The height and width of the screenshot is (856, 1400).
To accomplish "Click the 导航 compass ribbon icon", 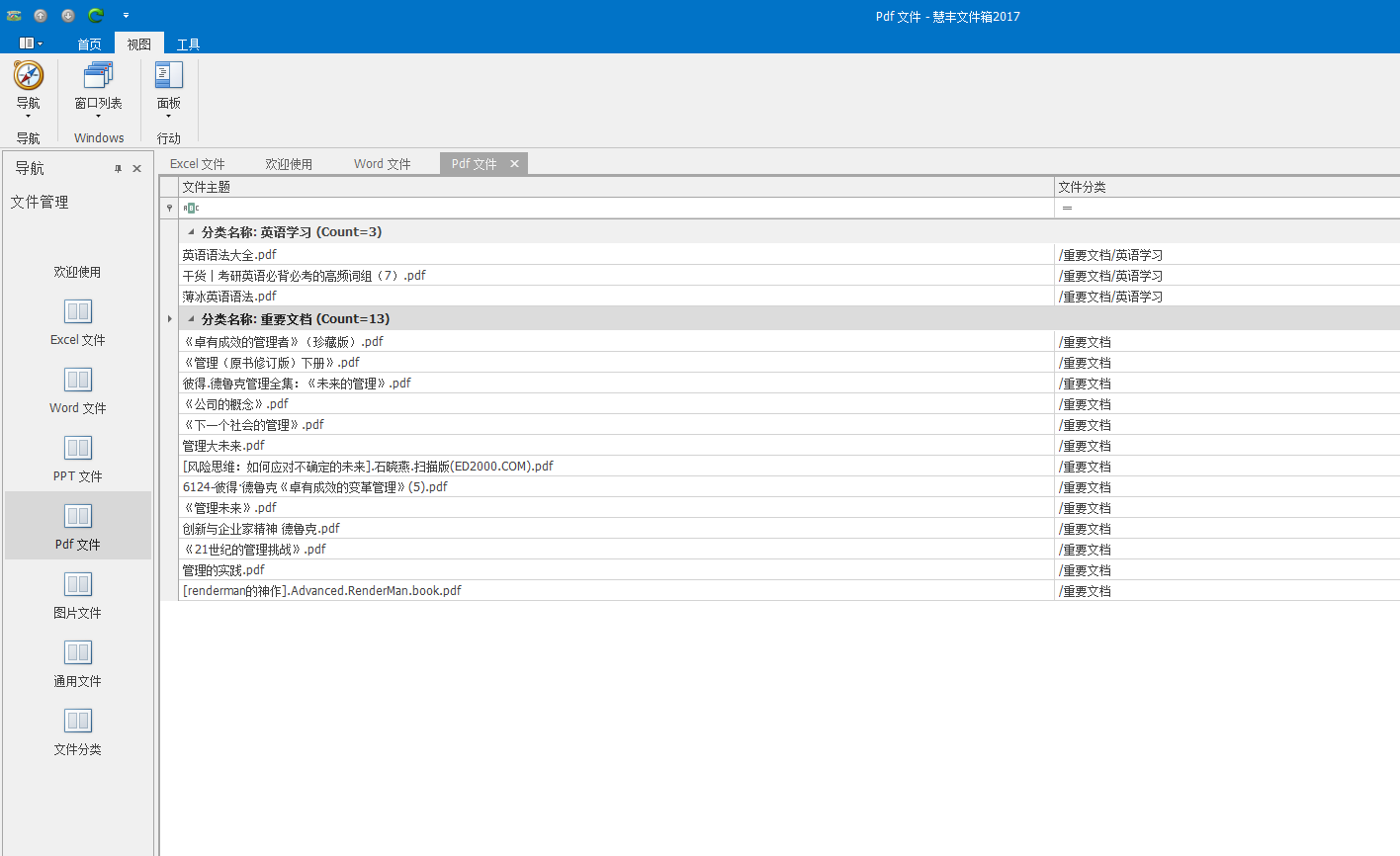I will point(29,75).
